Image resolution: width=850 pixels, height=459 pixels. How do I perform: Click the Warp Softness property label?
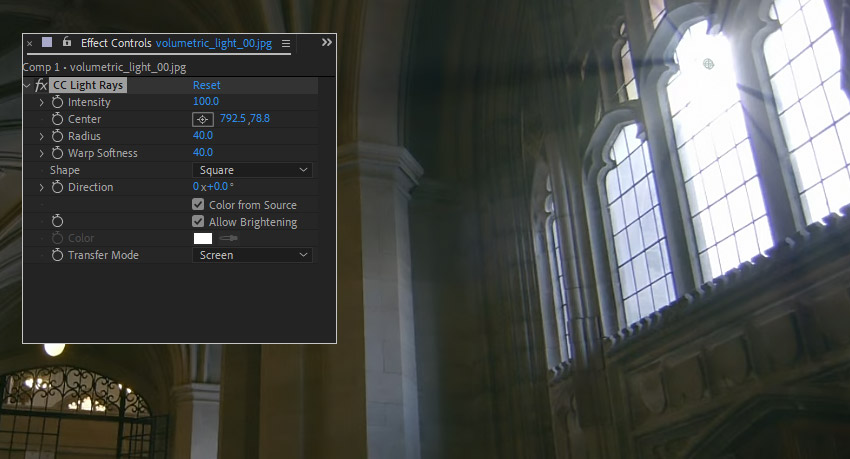[102, 153]
